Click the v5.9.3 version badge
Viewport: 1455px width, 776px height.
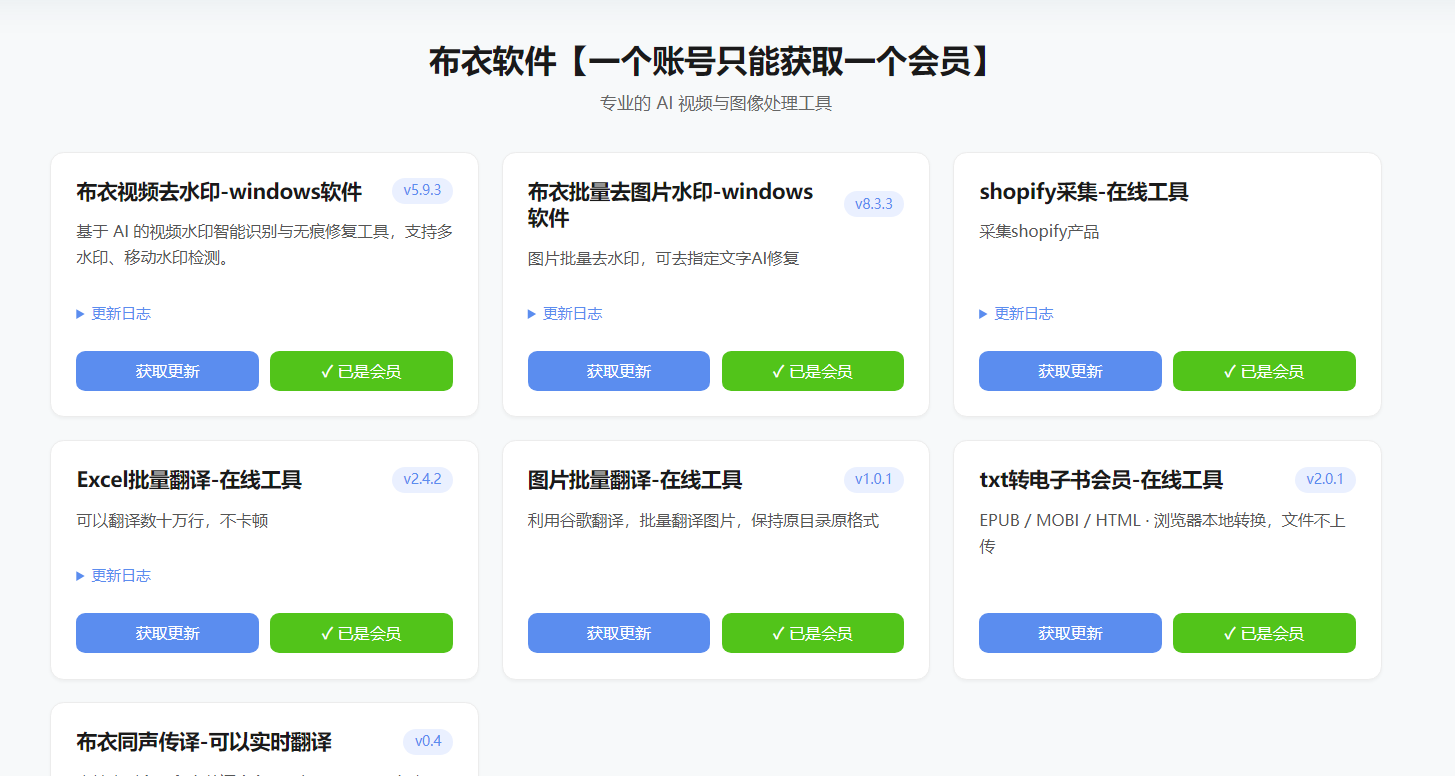coord(422,190)
